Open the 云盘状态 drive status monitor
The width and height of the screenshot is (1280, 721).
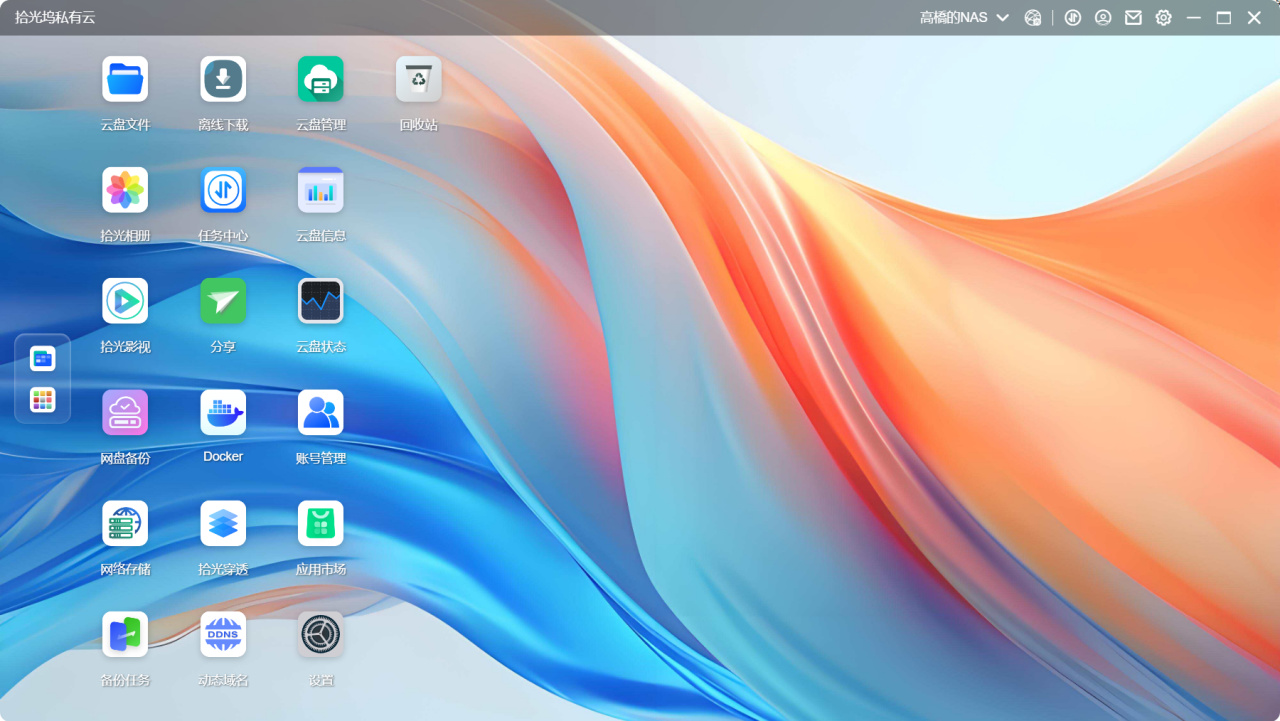320,301
